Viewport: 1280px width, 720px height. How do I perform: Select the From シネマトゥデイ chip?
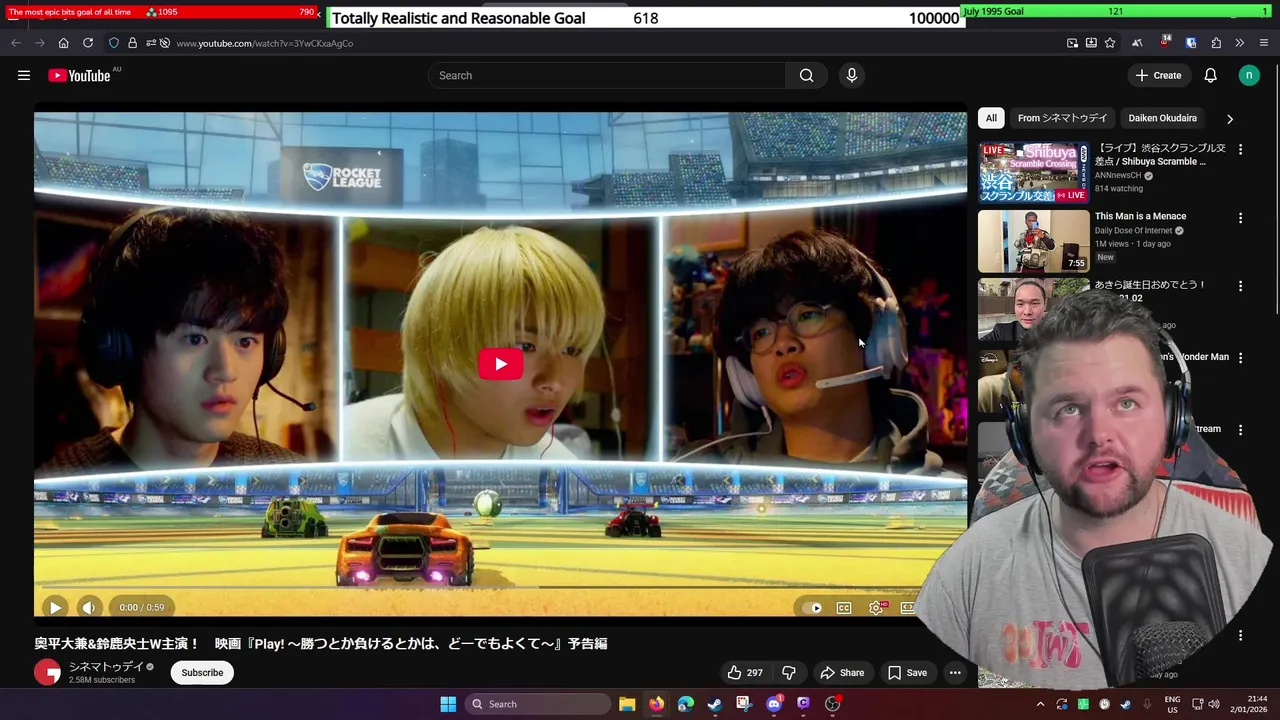click(1062, 118)
